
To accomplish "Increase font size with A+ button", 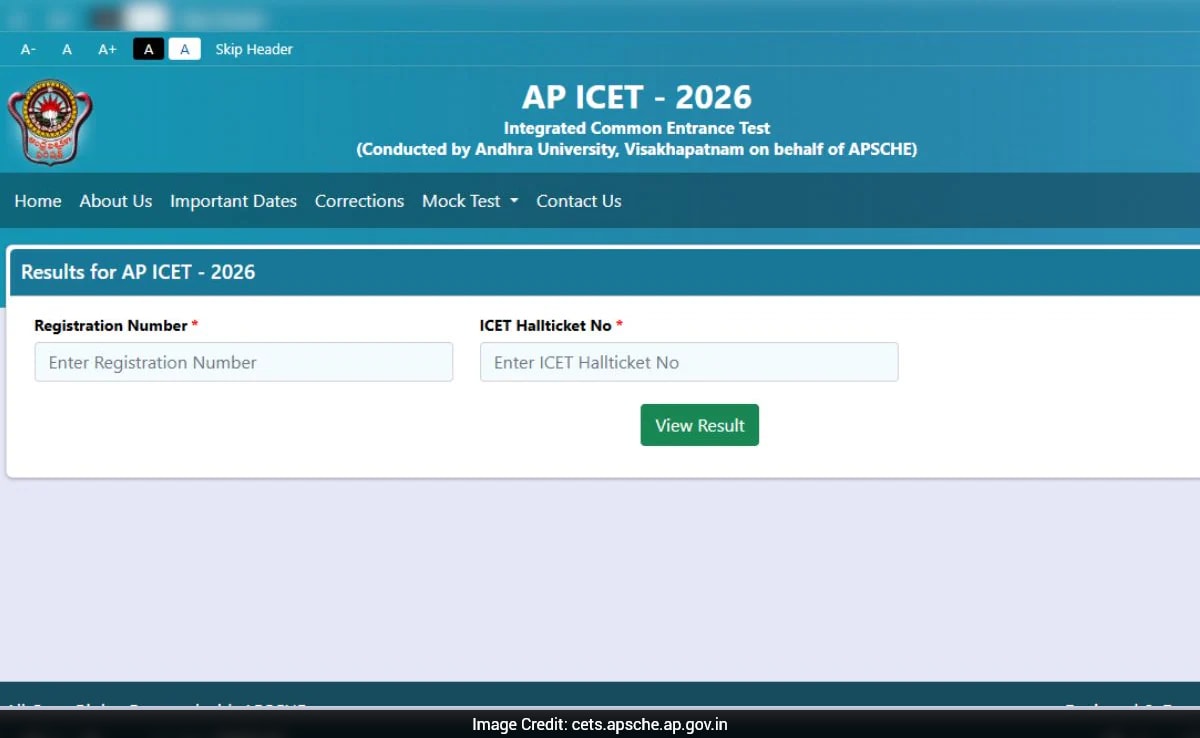I will pos(107,49).
